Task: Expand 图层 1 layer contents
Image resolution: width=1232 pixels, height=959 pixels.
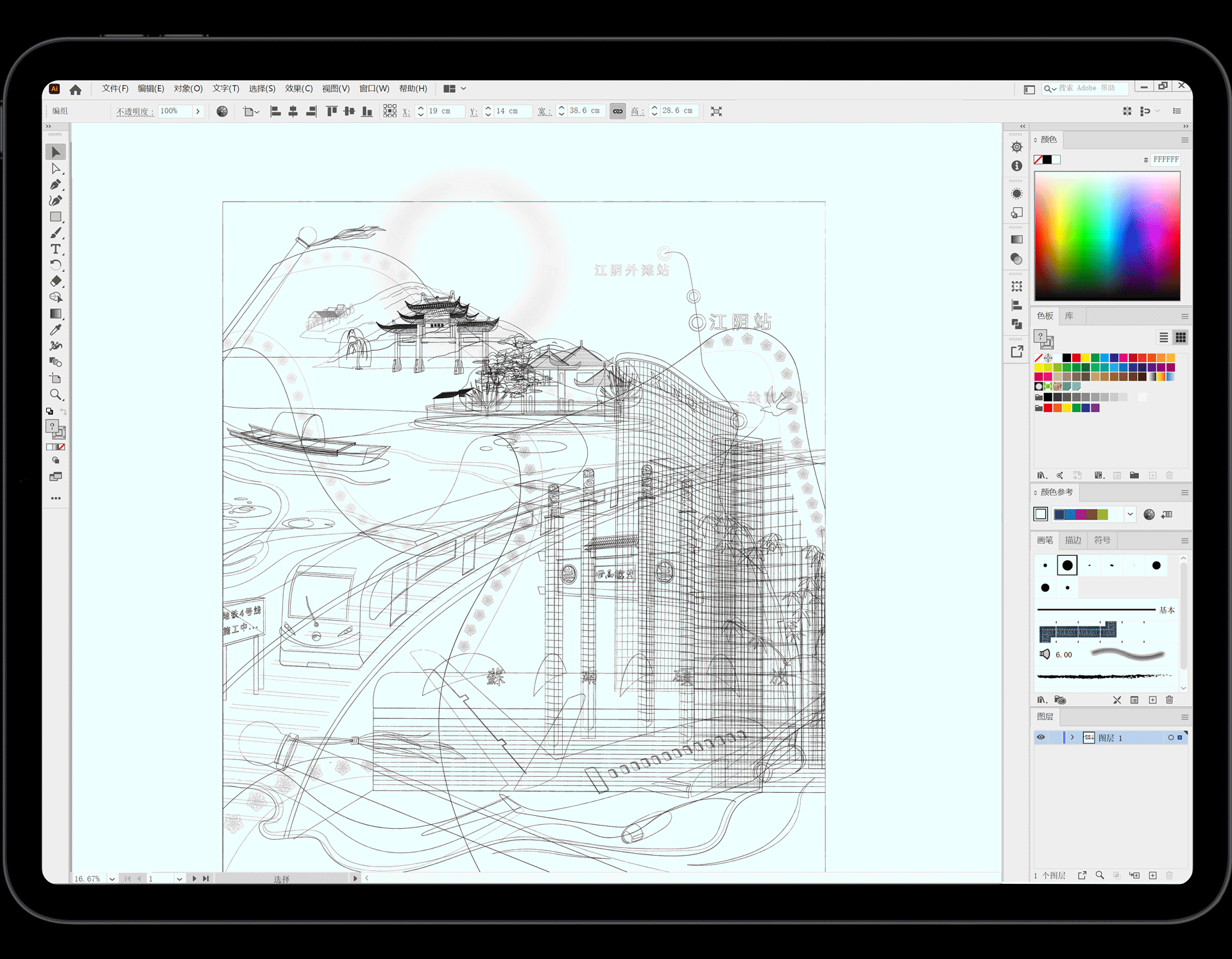Action: click(1072, 738)
